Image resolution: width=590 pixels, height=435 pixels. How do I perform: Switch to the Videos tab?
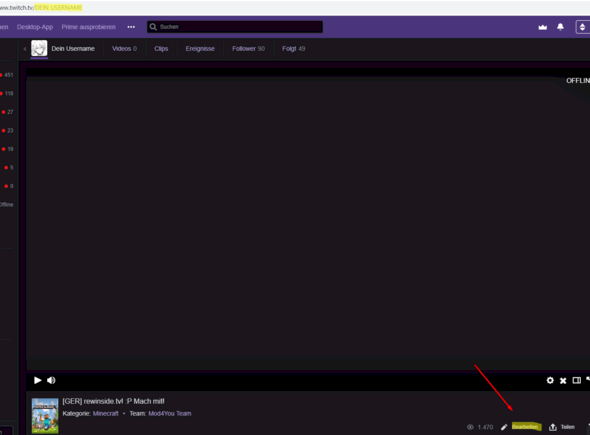(125, 49)
